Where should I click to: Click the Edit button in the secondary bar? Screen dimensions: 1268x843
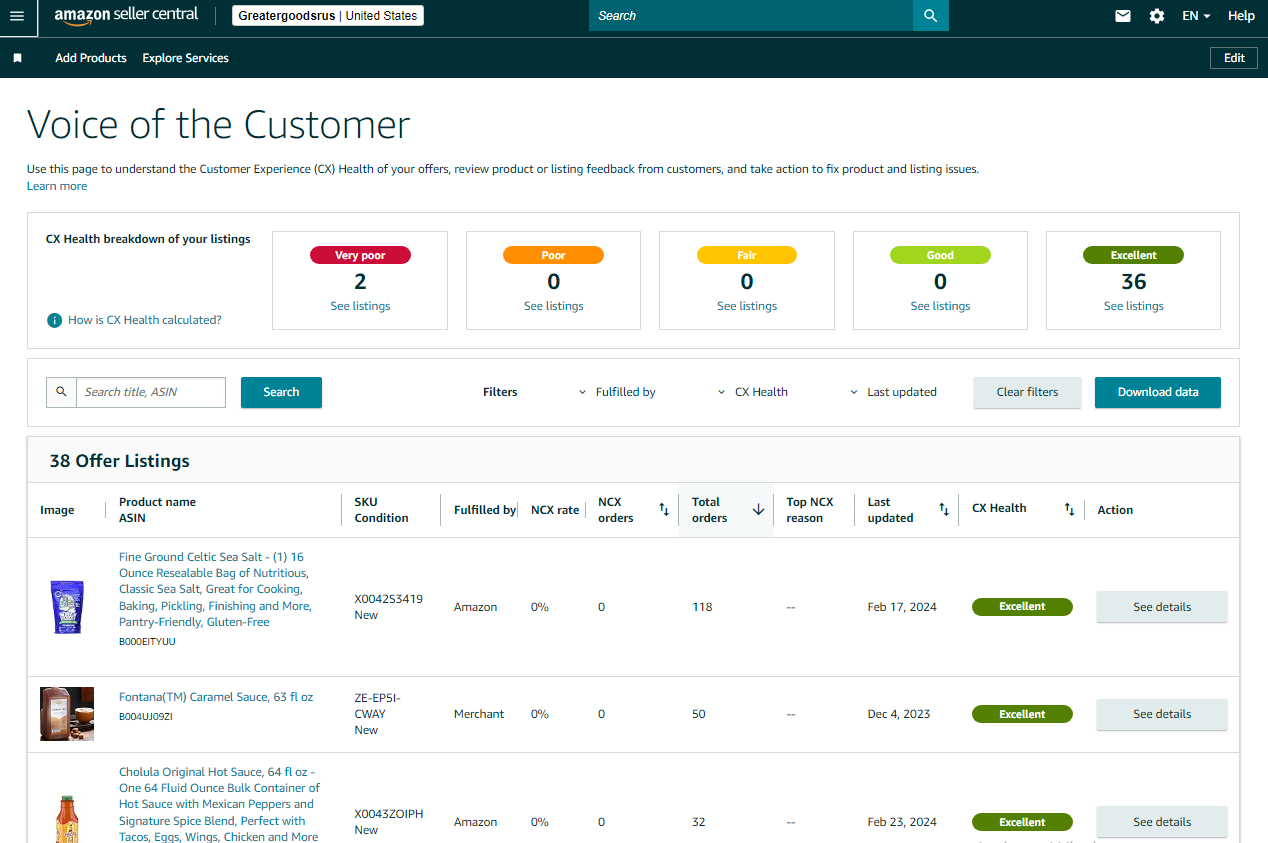tap(1234, 58)
